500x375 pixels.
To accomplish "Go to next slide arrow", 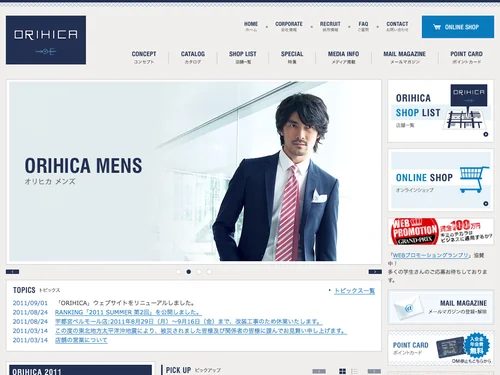I will (375, 272).
